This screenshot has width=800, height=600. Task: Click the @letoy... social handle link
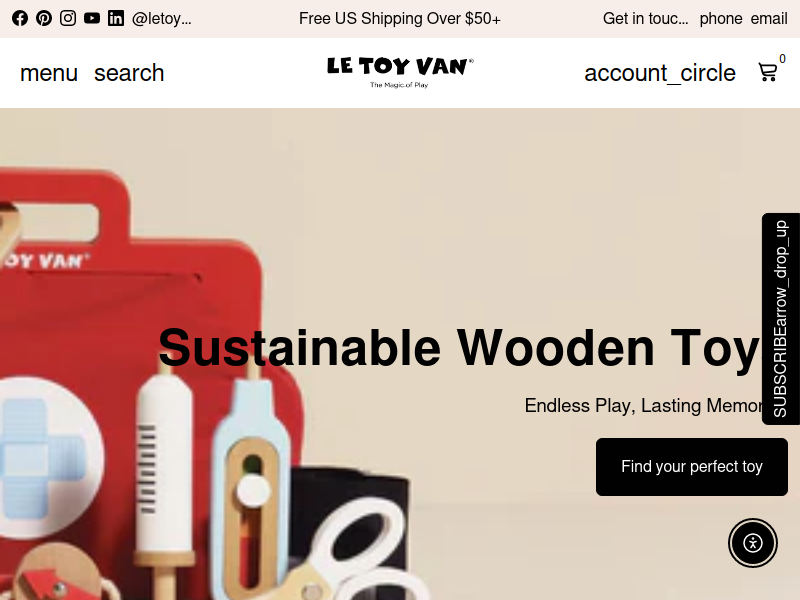162,18
